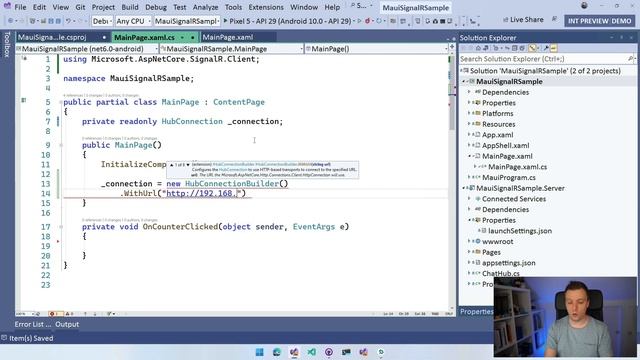This screenshot has height=360, width=640.
Task: Click the split editor icon above the scrollbar
Action: pyautogui.click(x=452, y=47)
